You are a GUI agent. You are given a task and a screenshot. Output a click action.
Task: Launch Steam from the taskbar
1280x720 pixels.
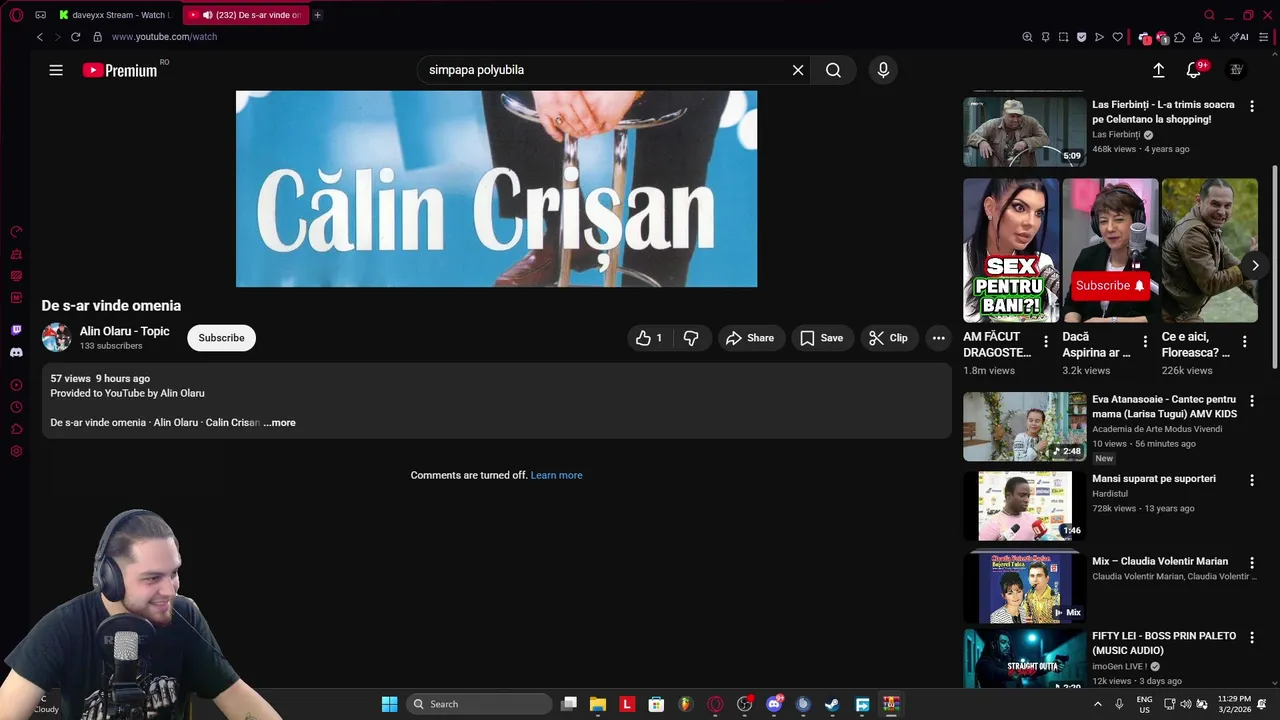[831, 704]
